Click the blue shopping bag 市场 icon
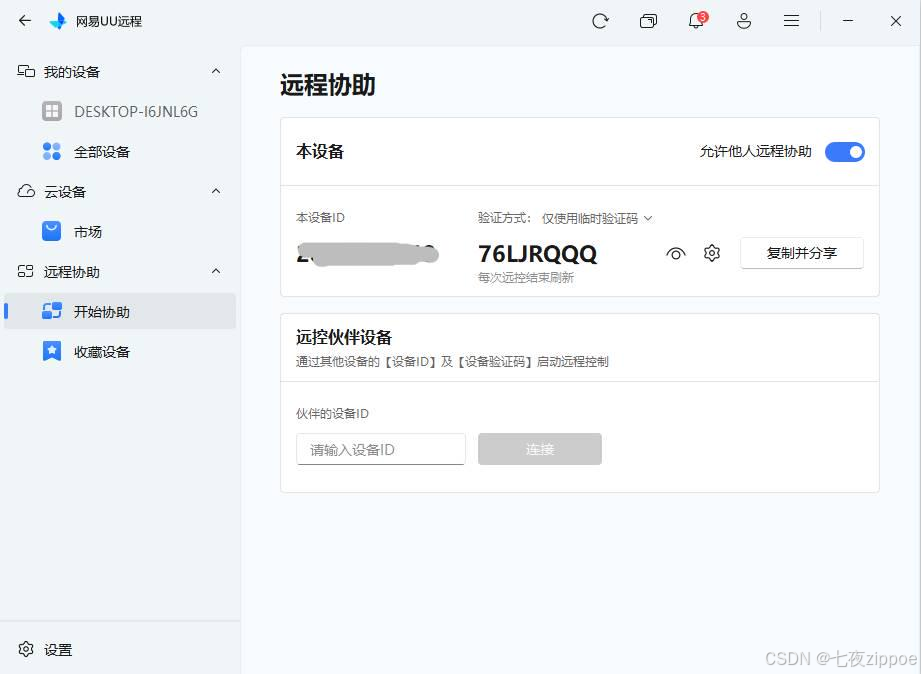The height and width of the screenshot is (674, 921). click(52, 231)
